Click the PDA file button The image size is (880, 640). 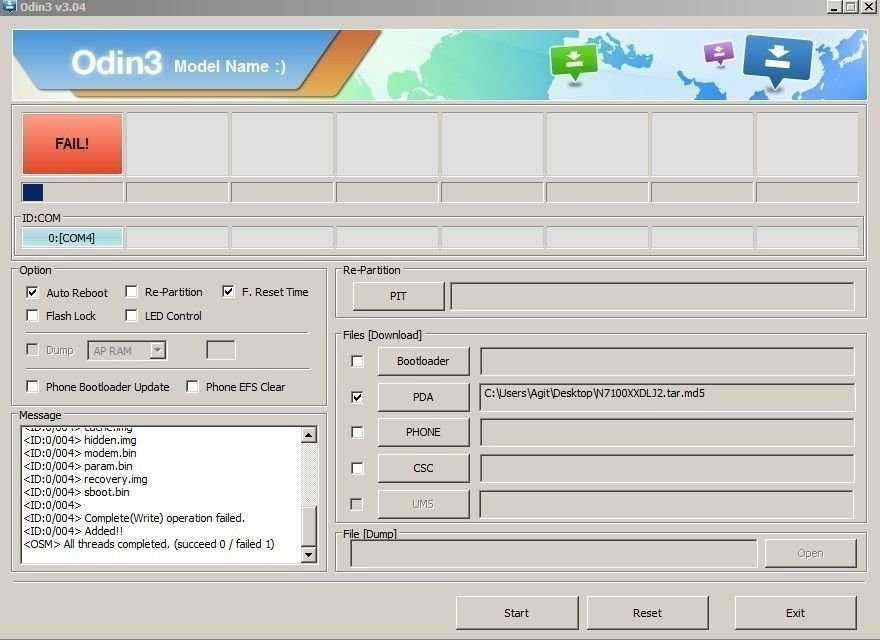[x=423, y=397]
